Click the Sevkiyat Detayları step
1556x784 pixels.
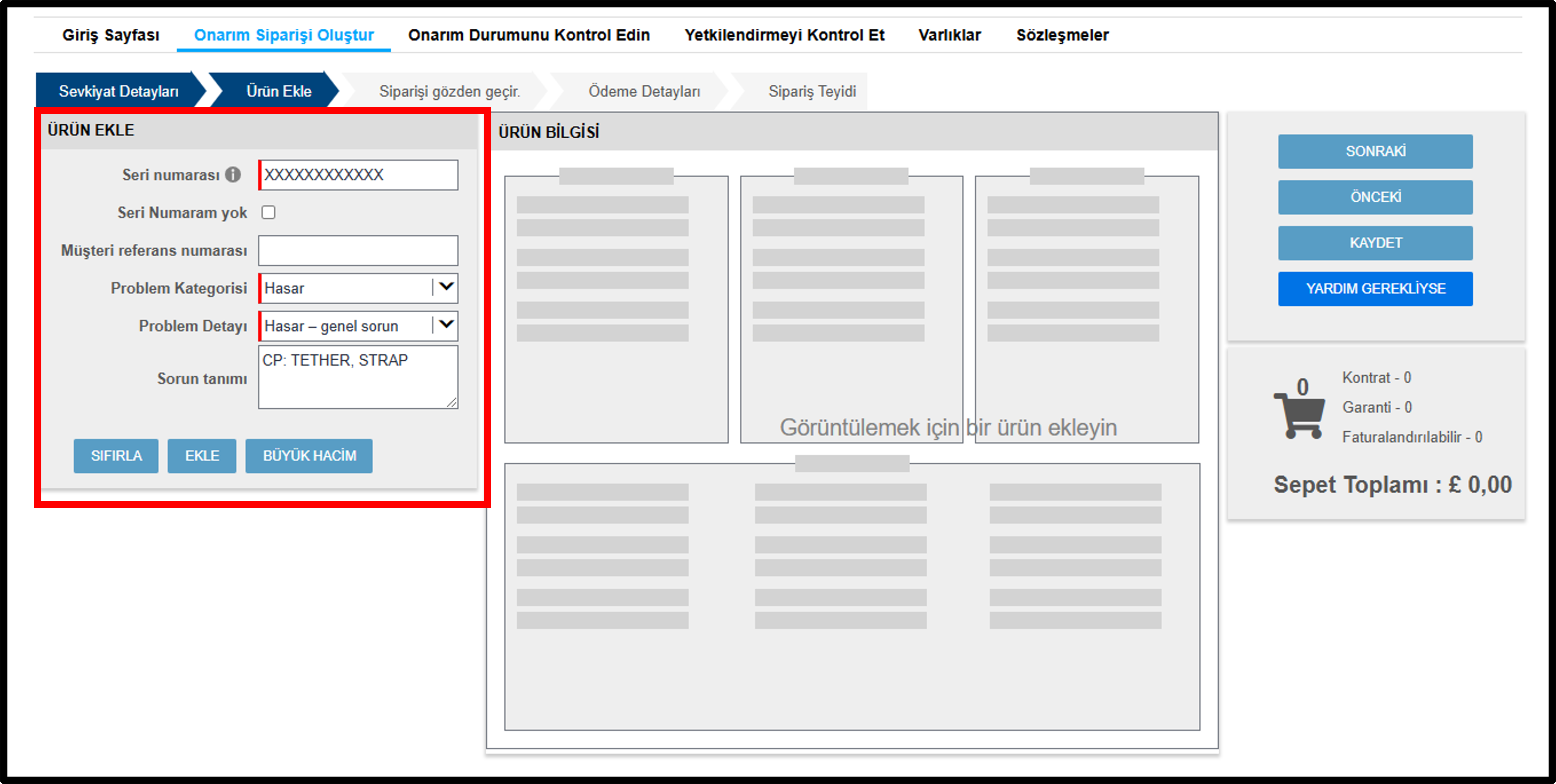(x=119, y=91)
